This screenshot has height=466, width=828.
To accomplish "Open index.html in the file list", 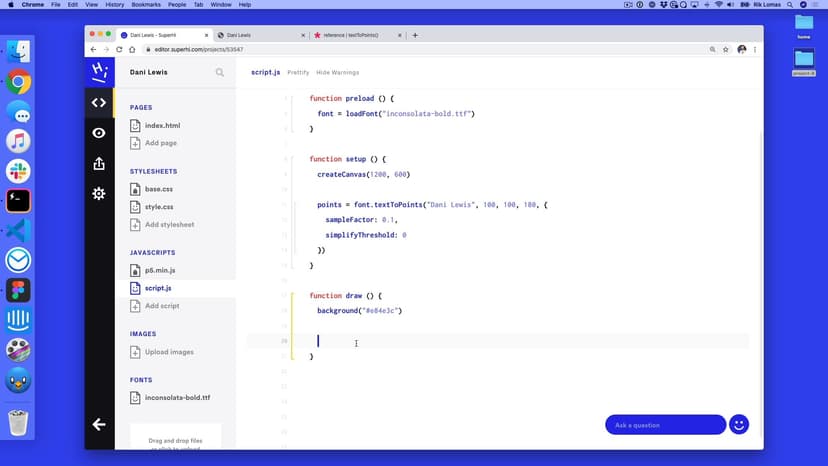I will pos(162,126).
